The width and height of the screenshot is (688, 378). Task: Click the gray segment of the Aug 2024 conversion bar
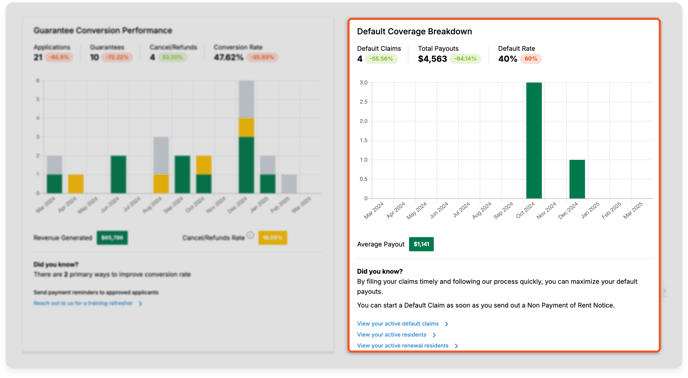tap(161, 156)
